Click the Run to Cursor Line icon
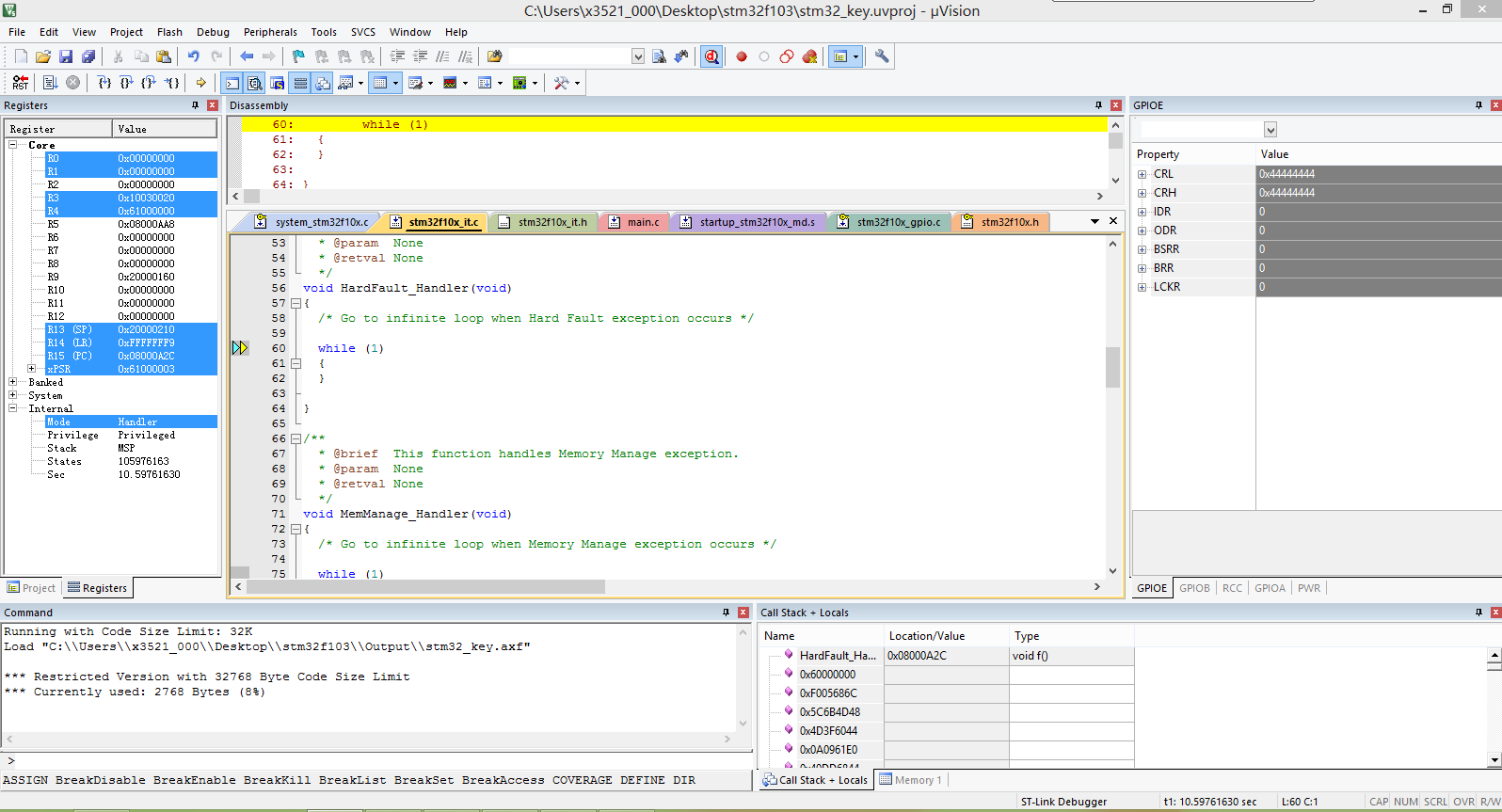1502x812 pixels. coord(172,83)
